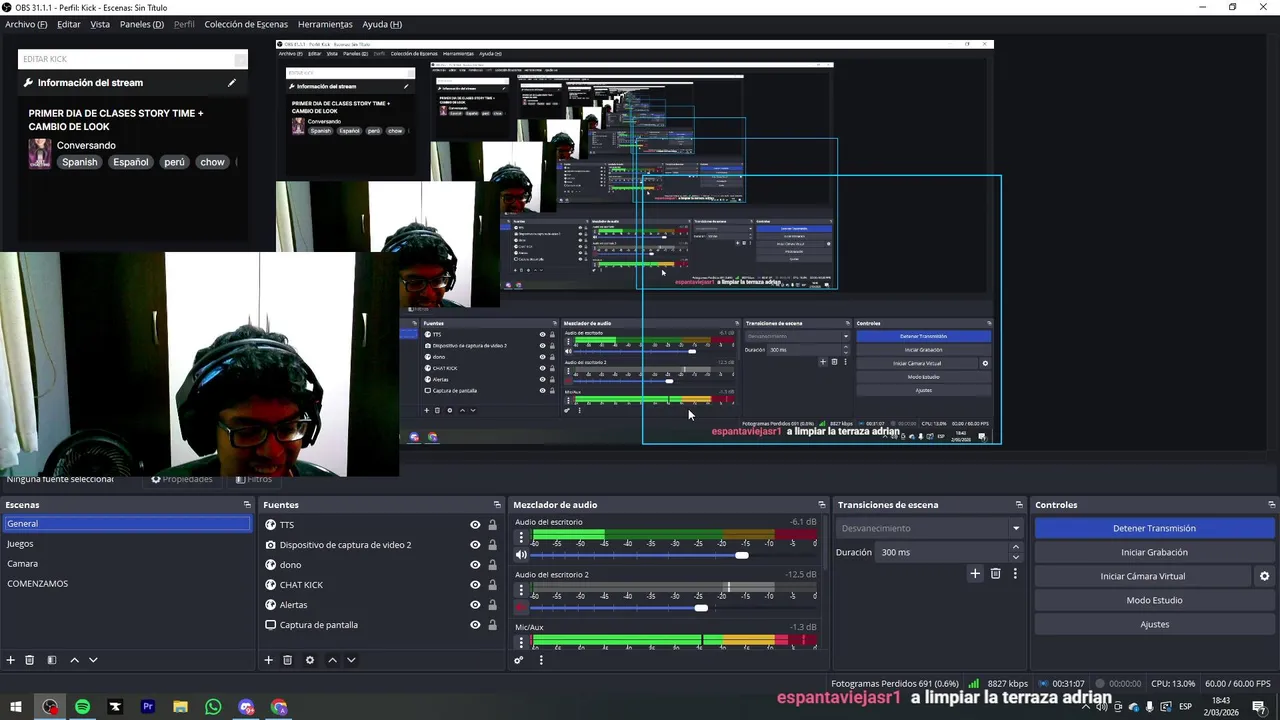
Task: Open Desvanecimiento transition dropdown
Action: [1016, 528]
